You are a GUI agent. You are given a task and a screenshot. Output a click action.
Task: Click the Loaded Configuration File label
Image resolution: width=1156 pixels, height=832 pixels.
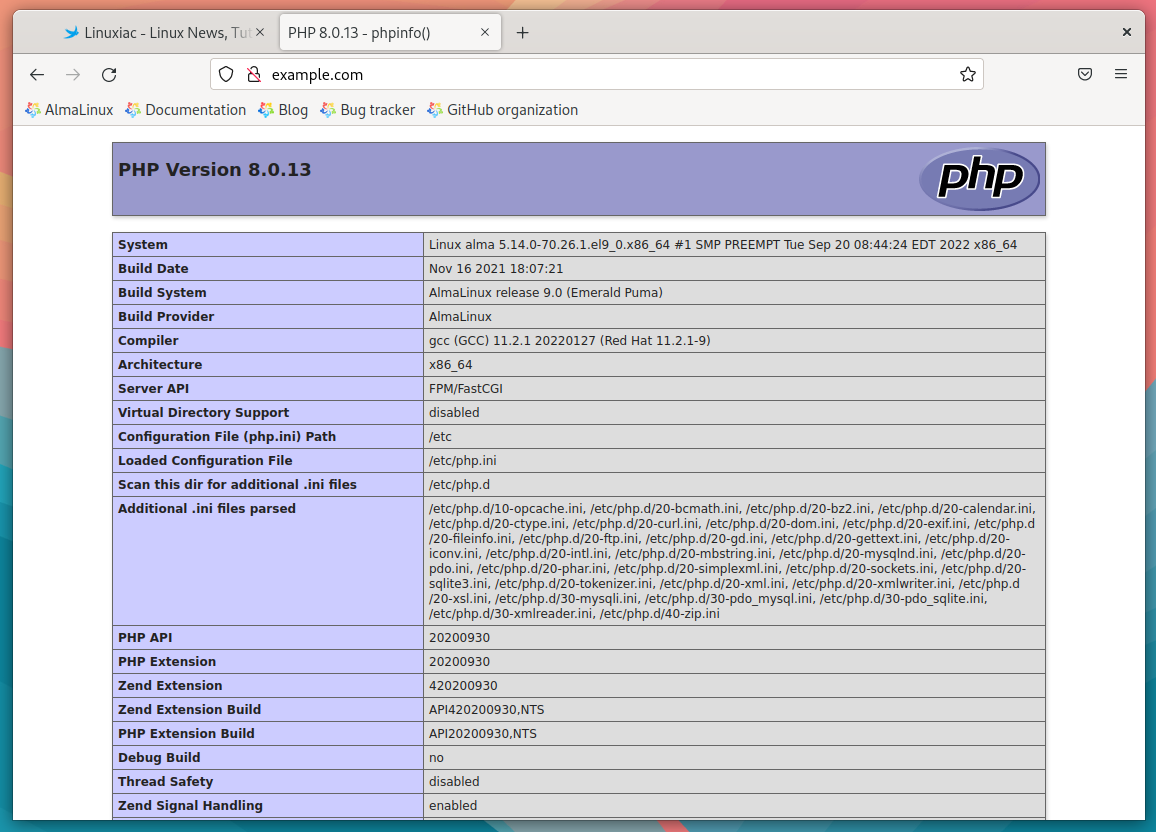pos(205,461)
